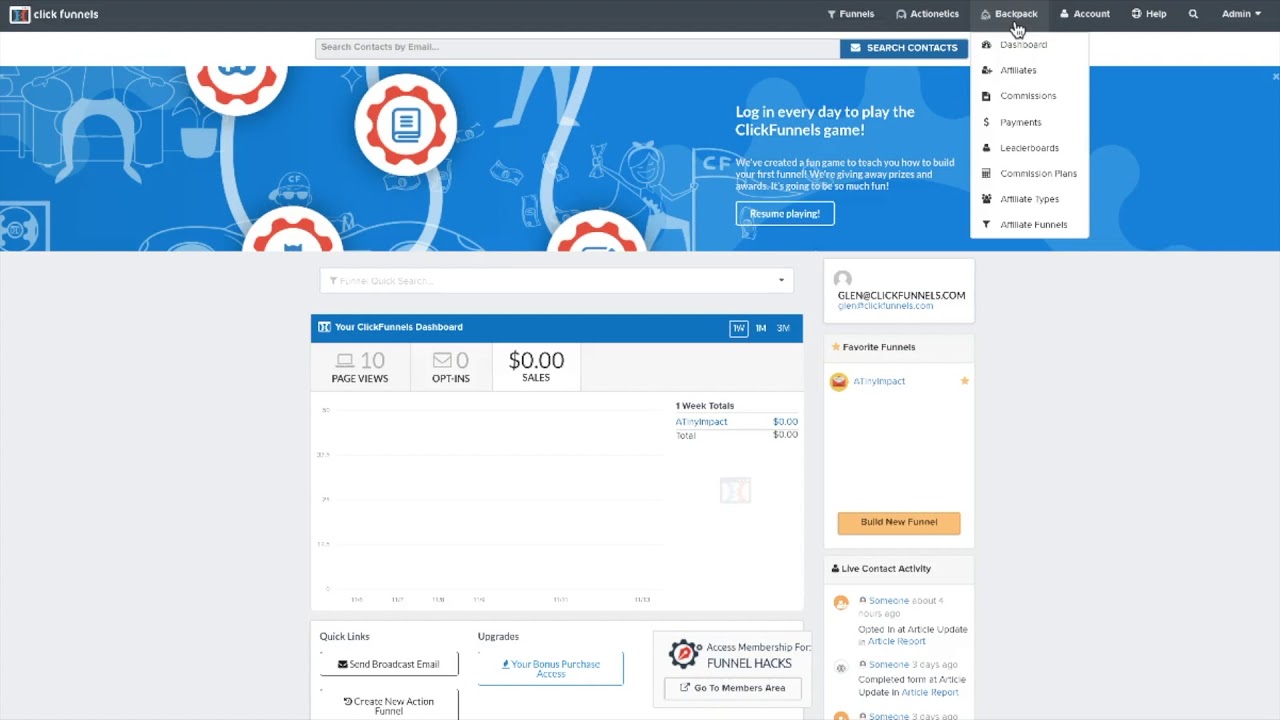Select Commissions in Backpack dropdown
The width and height of the screenshot is (1280, 720).
point(1028,96)
